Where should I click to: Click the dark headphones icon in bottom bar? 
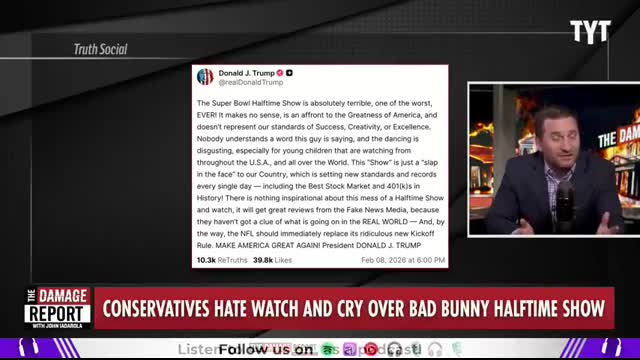[394, 349]
